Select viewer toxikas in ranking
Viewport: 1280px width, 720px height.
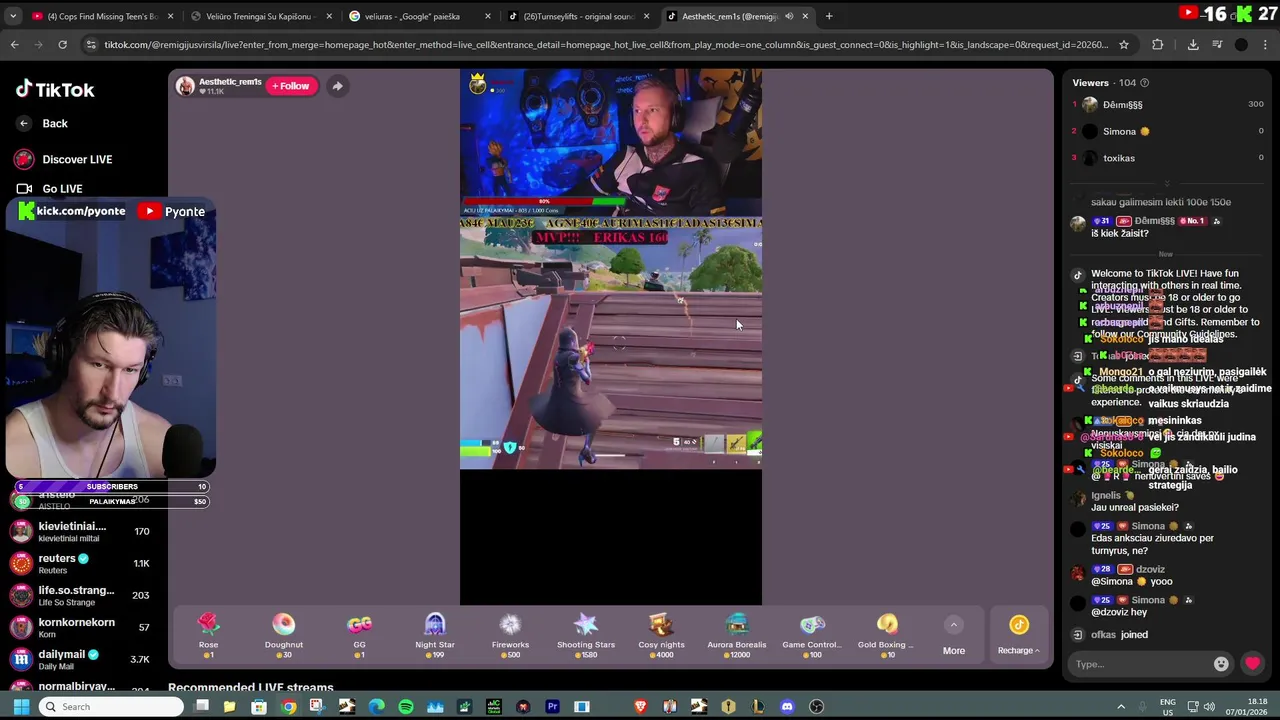[1167, 158]
